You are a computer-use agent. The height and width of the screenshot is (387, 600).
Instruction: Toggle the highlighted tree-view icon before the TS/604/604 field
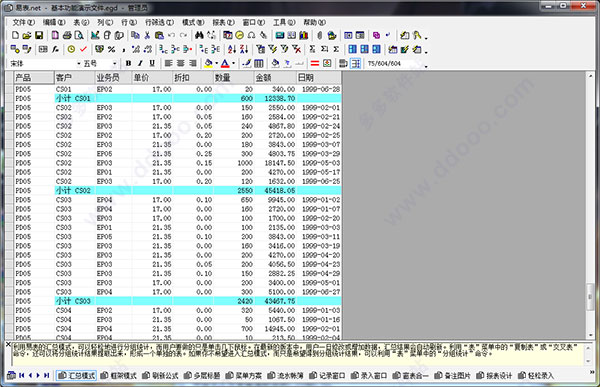tap(355, 63)
